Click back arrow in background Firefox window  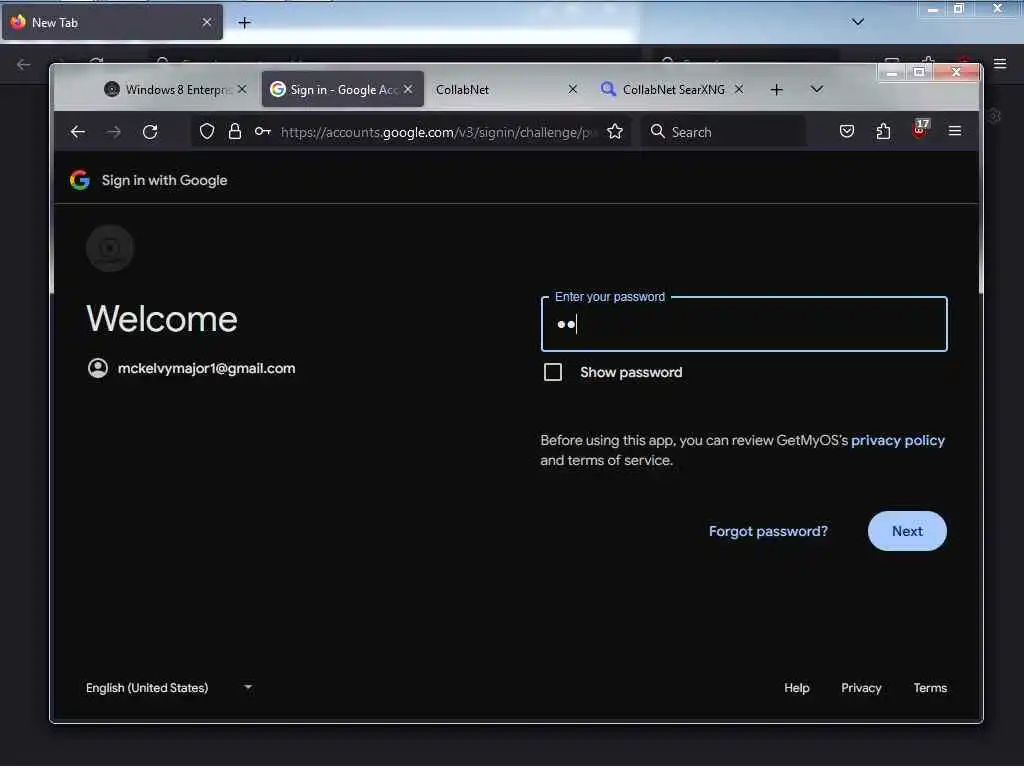point(24,64)
